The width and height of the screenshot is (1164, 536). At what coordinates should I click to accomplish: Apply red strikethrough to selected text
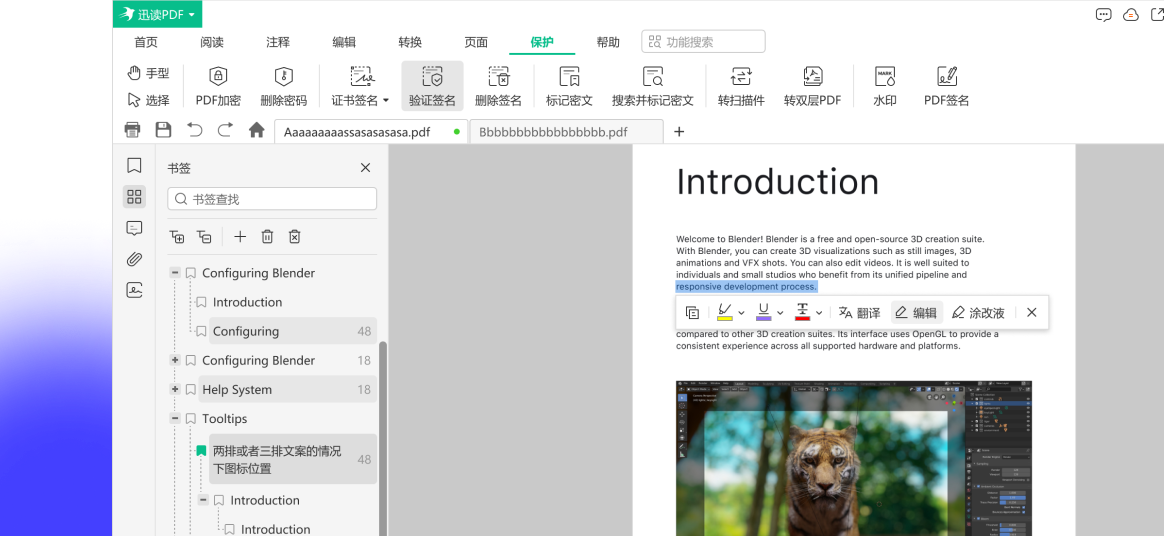(x=802, y=312)
